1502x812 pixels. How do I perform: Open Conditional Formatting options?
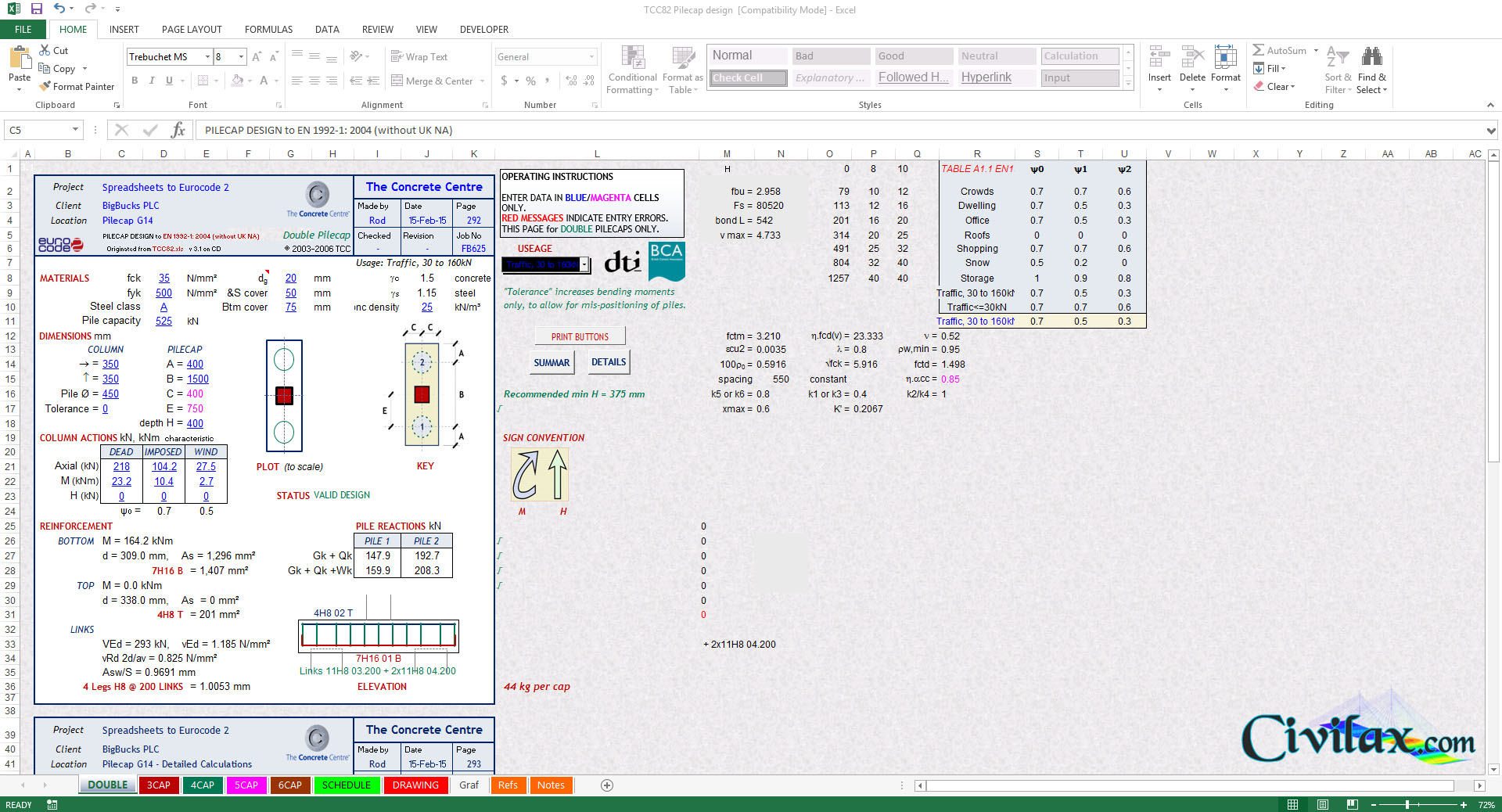(x=631, y=69)
